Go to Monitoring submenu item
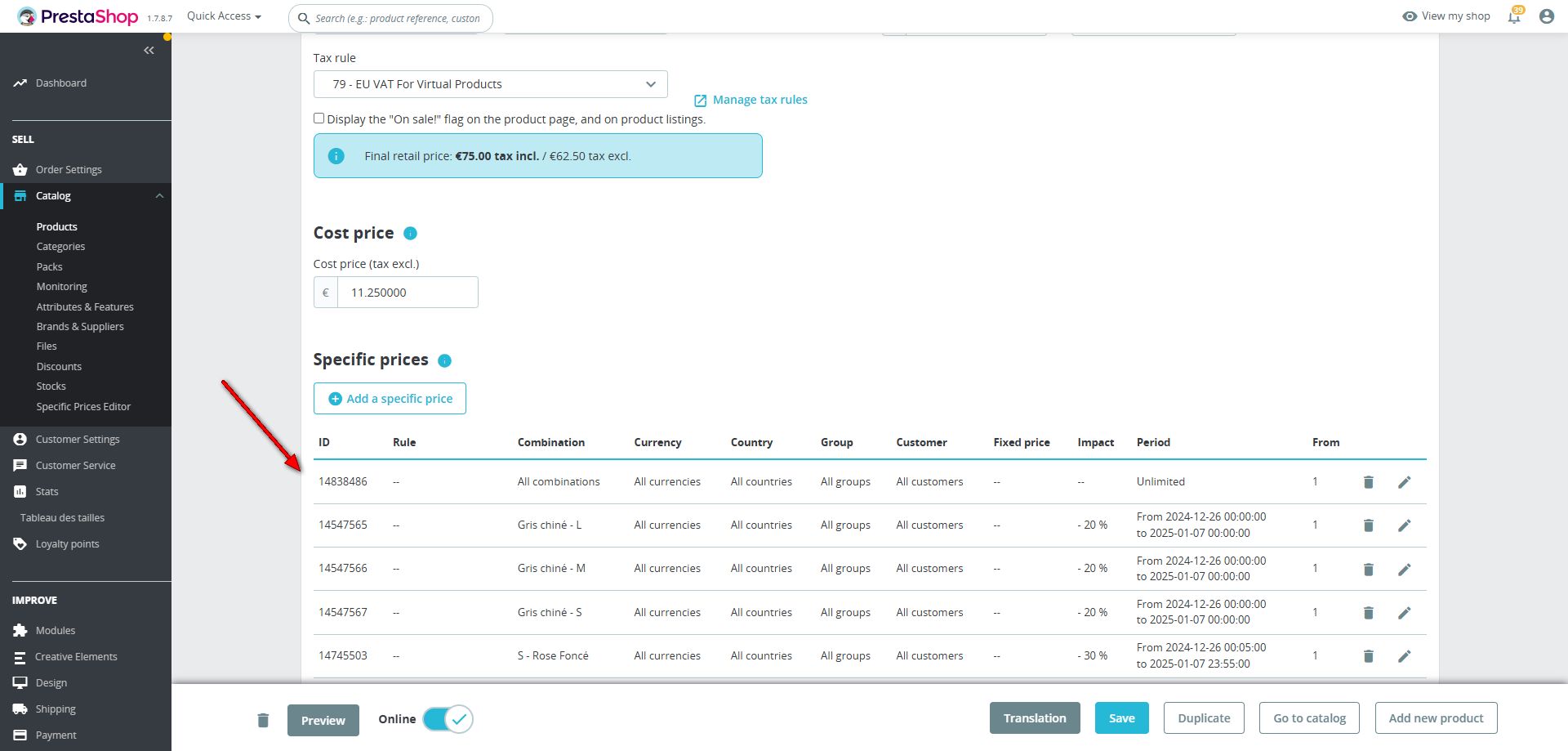Viewport: 1568px width, 751px height. pos(62,287)
